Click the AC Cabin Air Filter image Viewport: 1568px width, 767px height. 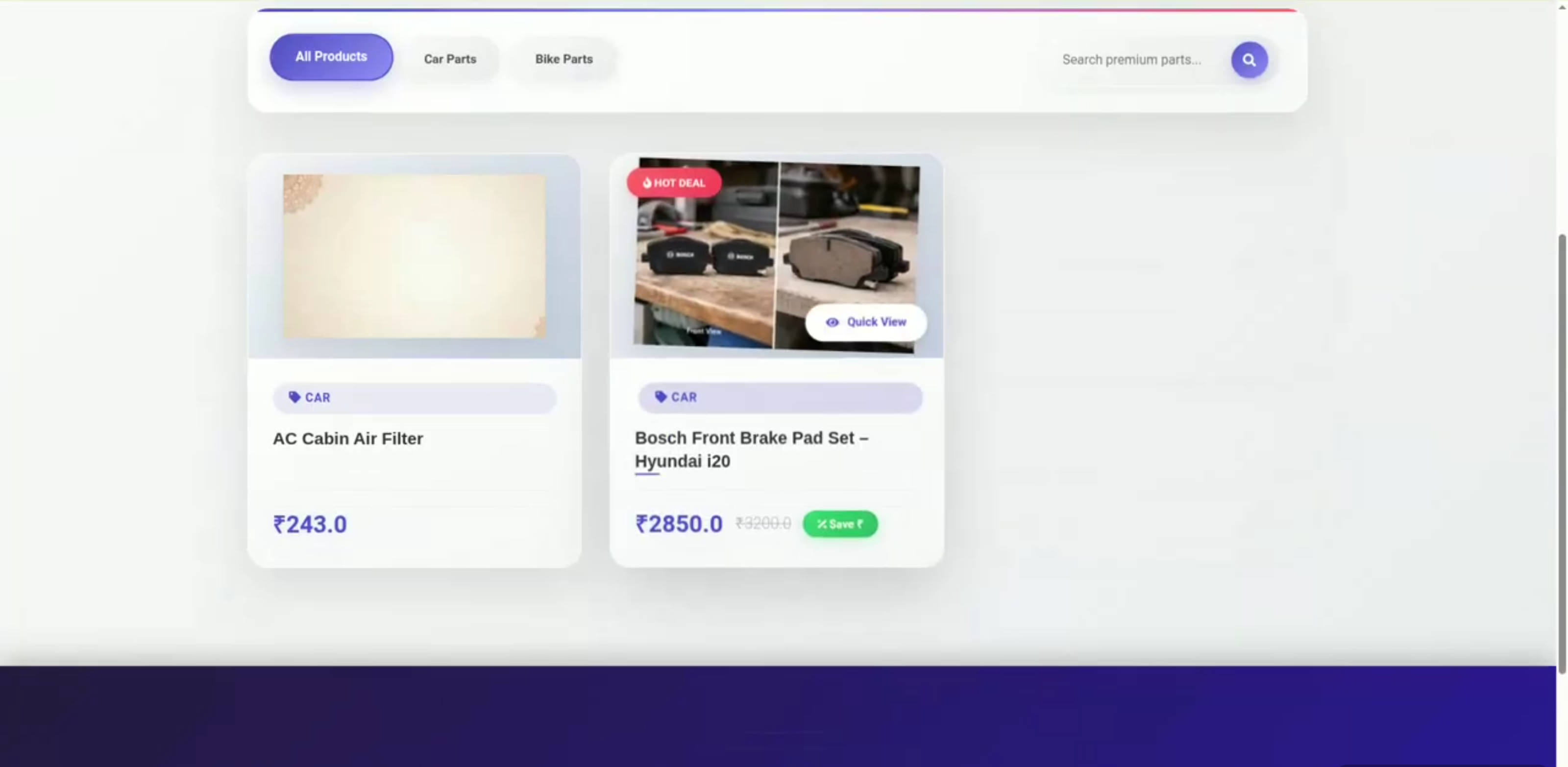415,256
